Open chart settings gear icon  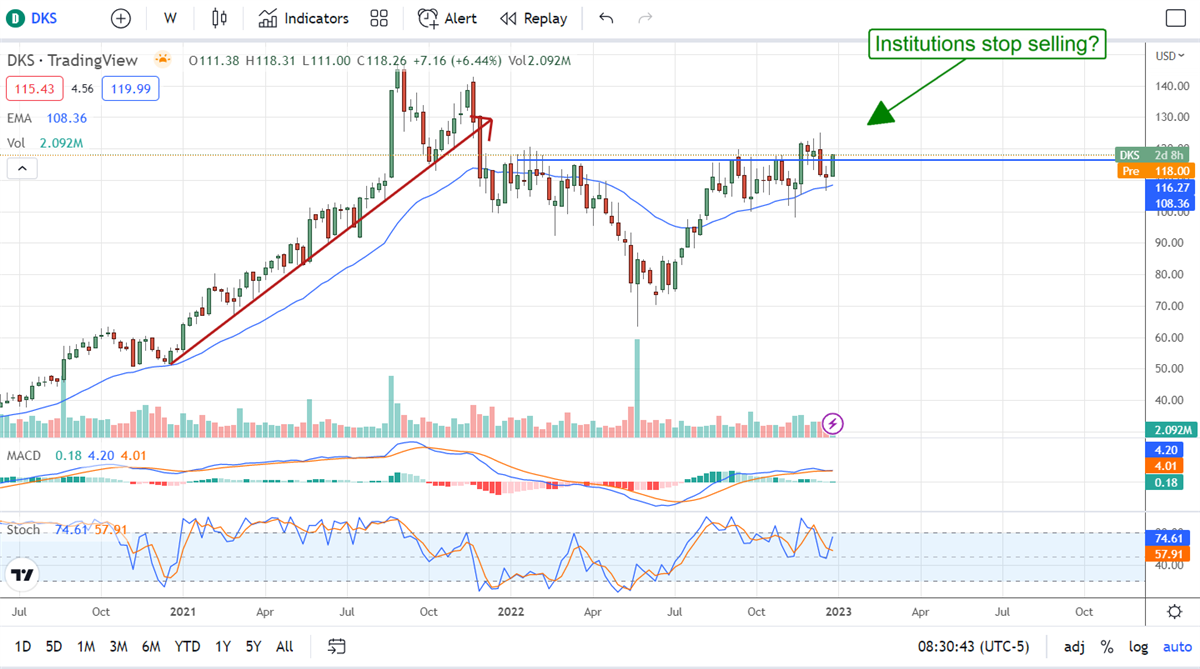click(x=1175, y=611)
